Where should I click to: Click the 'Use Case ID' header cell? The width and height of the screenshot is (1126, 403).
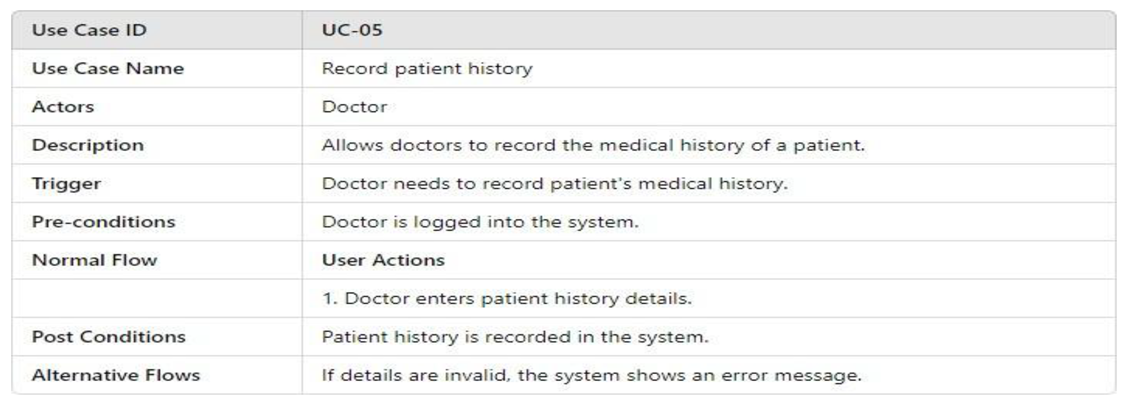pos(89,31)
